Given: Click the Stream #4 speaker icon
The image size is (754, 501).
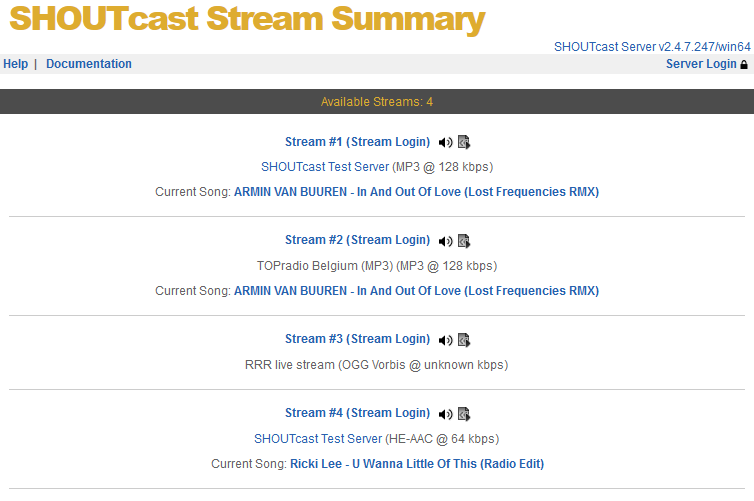Looking at the screenshot, I should coord(445,414).
